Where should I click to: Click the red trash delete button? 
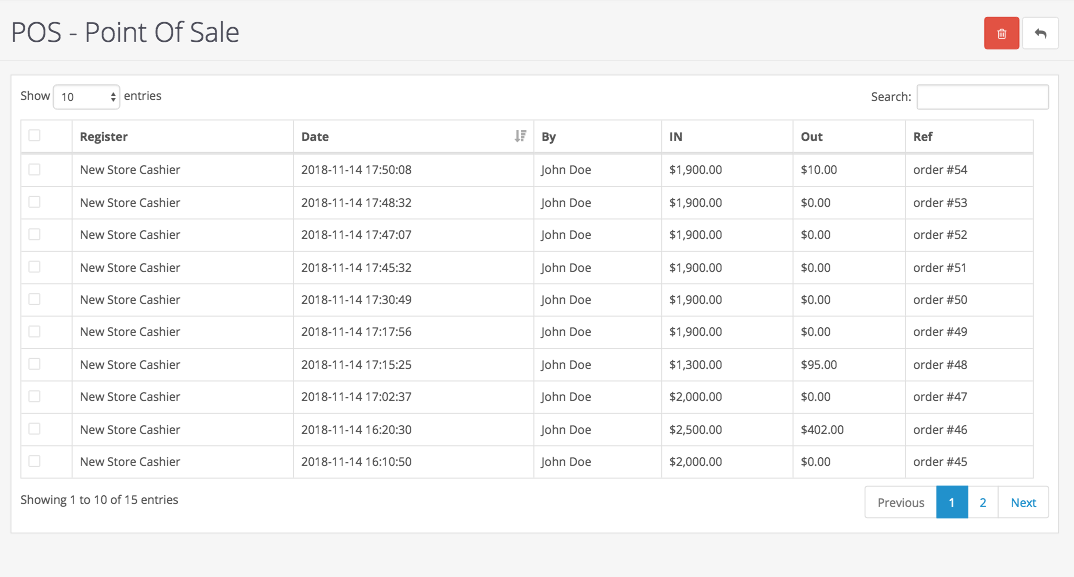tap(1001, 33)
